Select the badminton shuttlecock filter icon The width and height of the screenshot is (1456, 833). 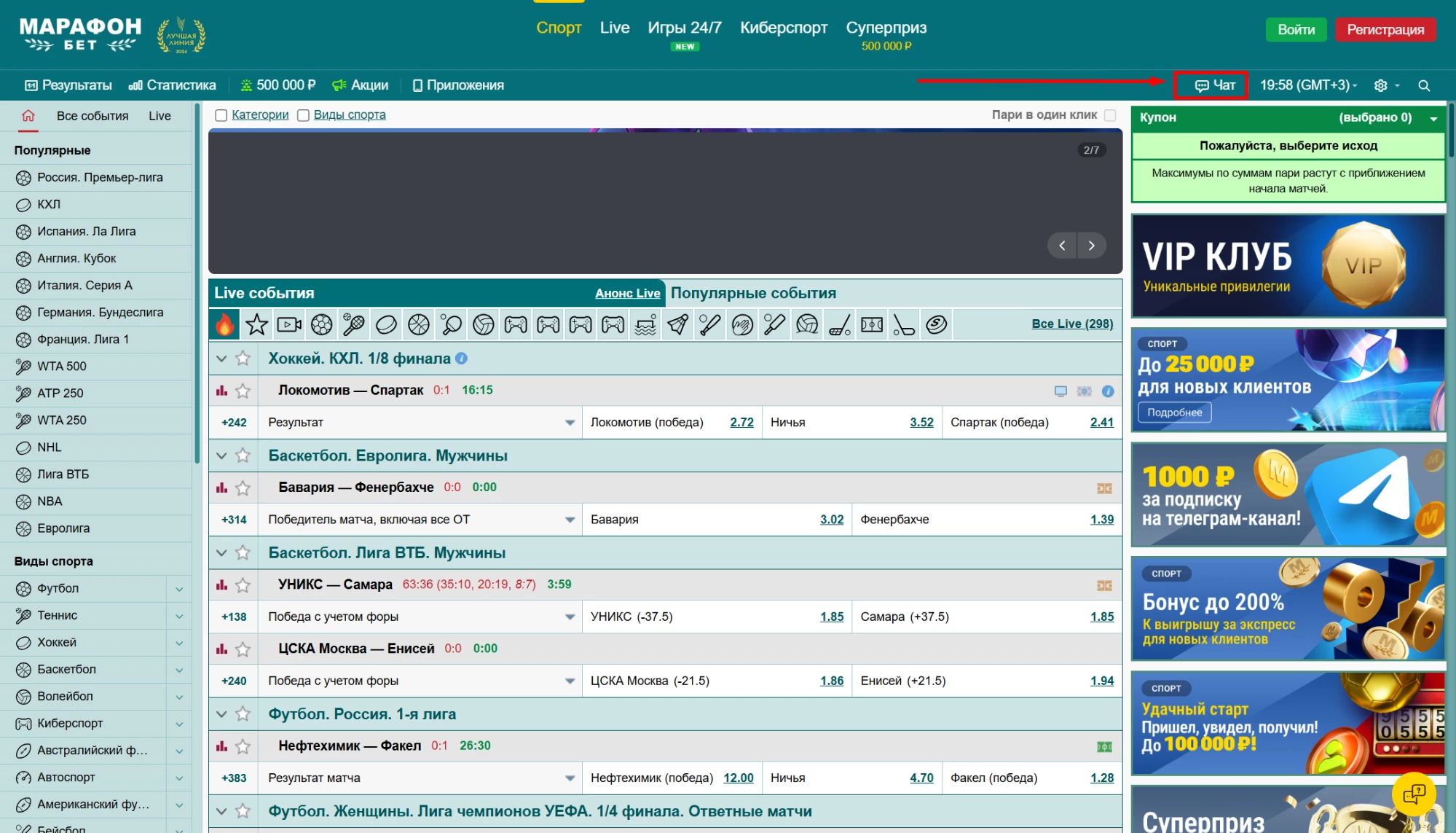pyautogui.click(x=677, y=324)
